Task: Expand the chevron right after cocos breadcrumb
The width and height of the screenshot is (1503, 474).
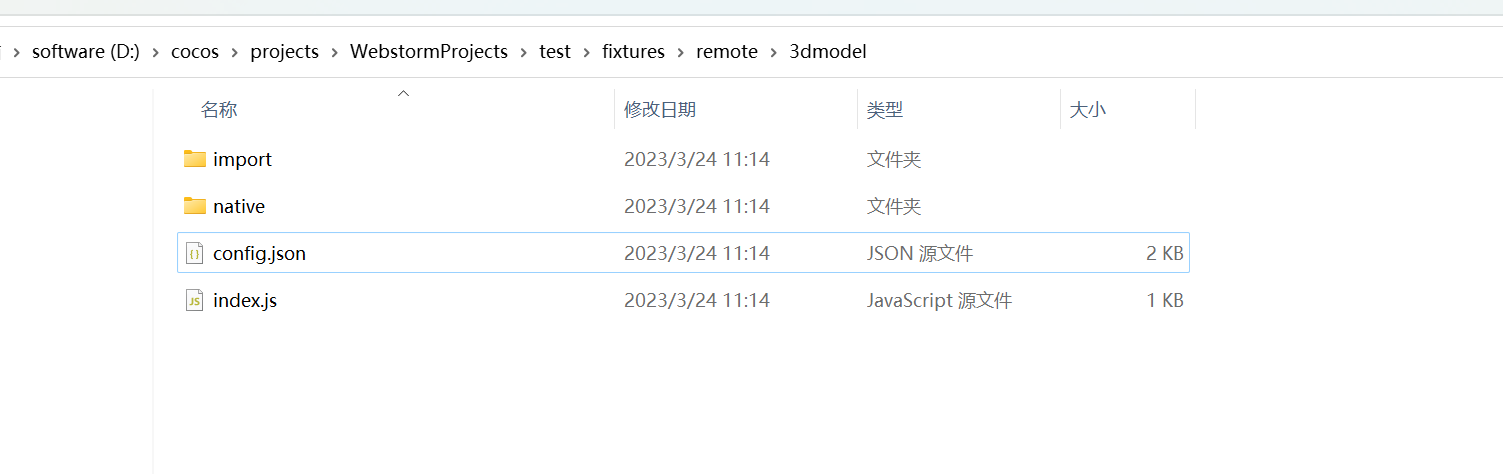Action: tap(235, 52)
